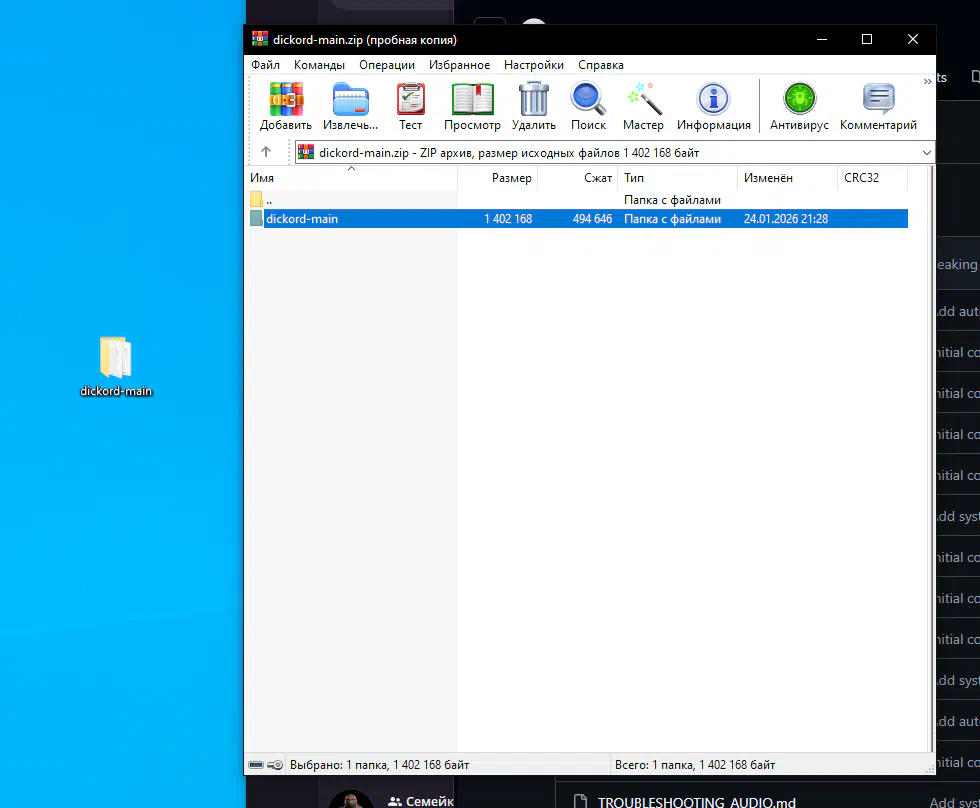
Task: Open the Избранное menu
Action: [459, 65]
